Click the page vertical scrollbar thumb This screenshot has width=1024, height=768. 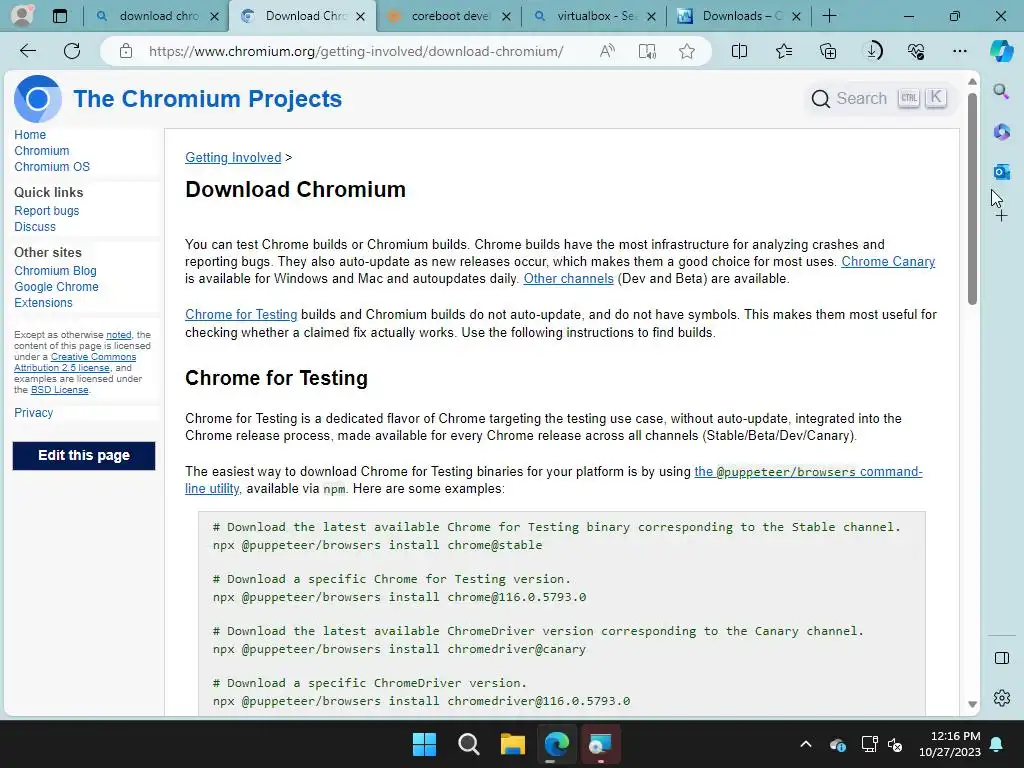(x=972, y=199)
